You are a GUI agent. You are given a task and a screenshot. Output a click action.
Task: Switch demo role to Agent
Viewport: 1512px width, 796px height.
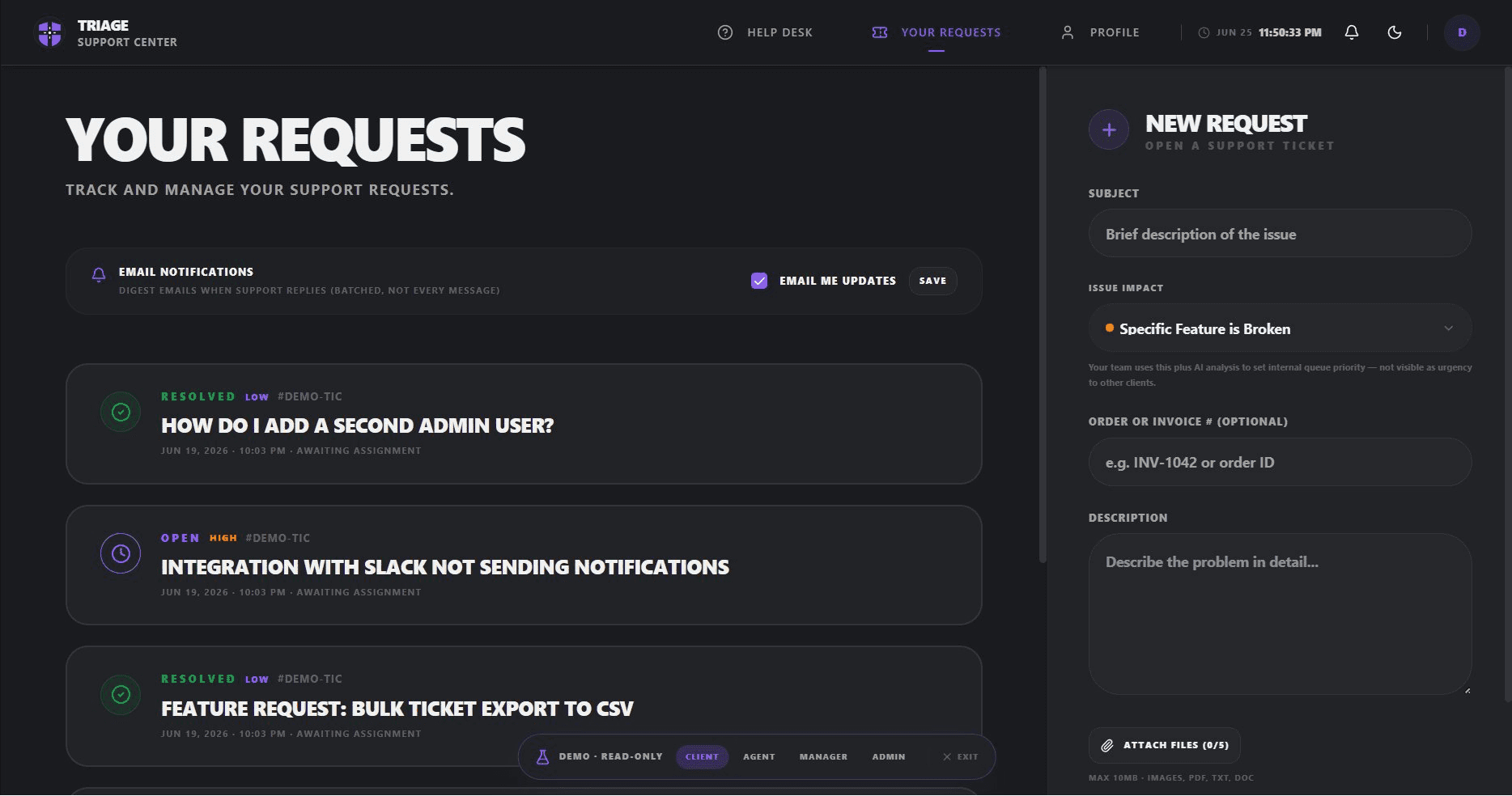click(x=759, y=757)
